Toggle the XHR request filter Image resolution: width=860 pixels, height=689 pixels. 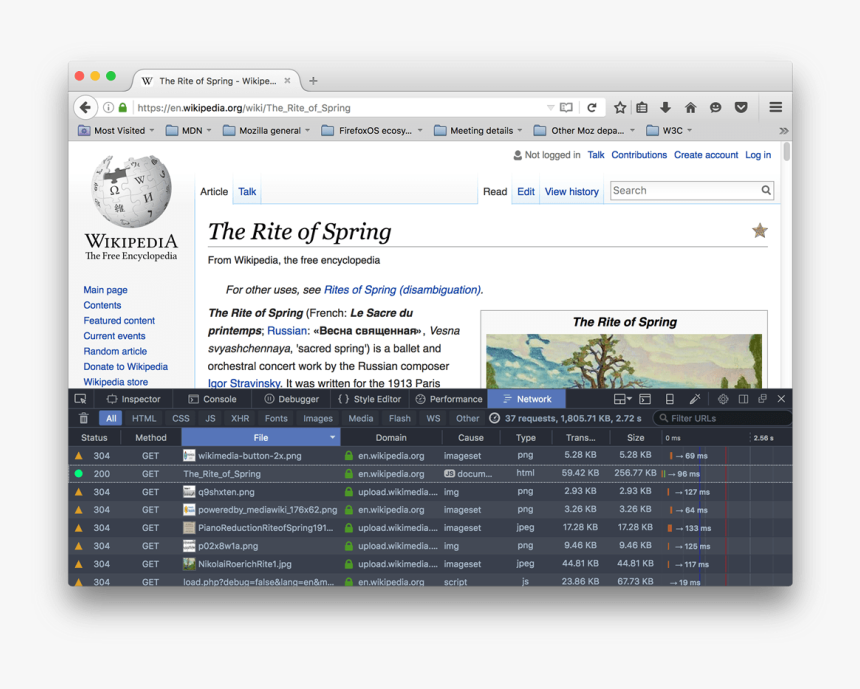[240, 419]
